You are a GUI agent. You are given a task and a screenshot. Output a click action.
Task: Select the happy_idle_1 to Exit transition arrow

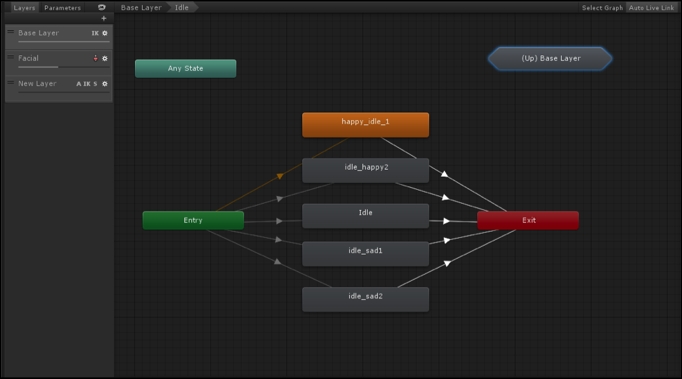tap(444, 174)
